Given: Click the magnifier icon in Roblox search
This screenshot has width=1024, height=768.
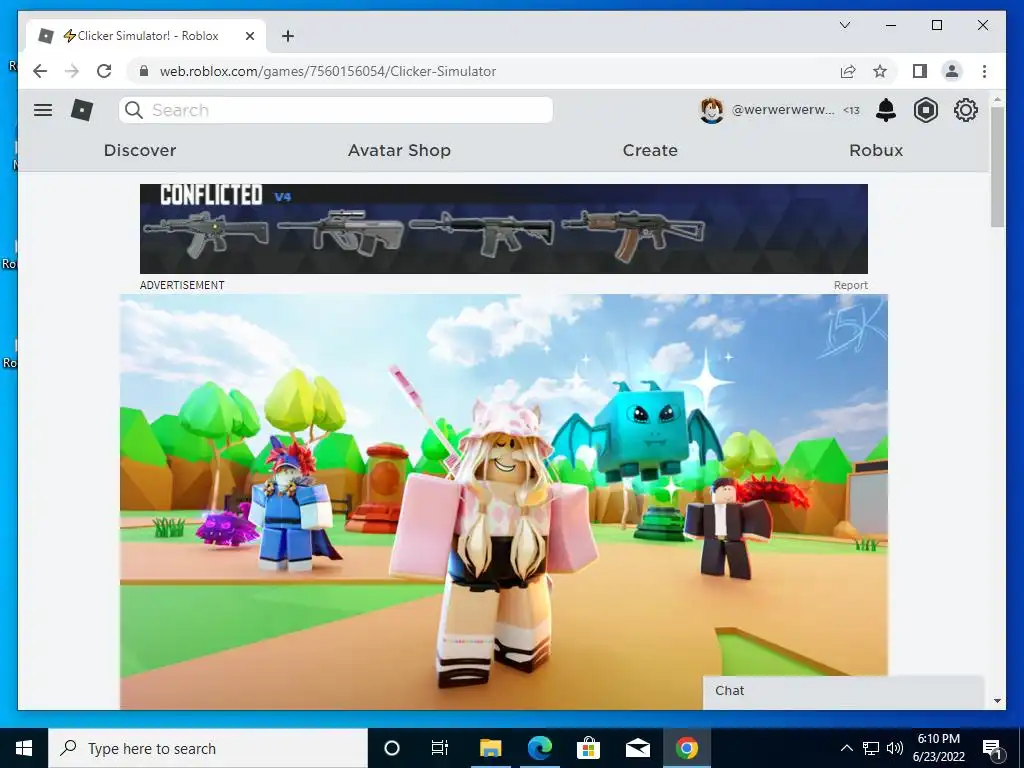Looking at the screenshot, I should click(x=134, y=110).
